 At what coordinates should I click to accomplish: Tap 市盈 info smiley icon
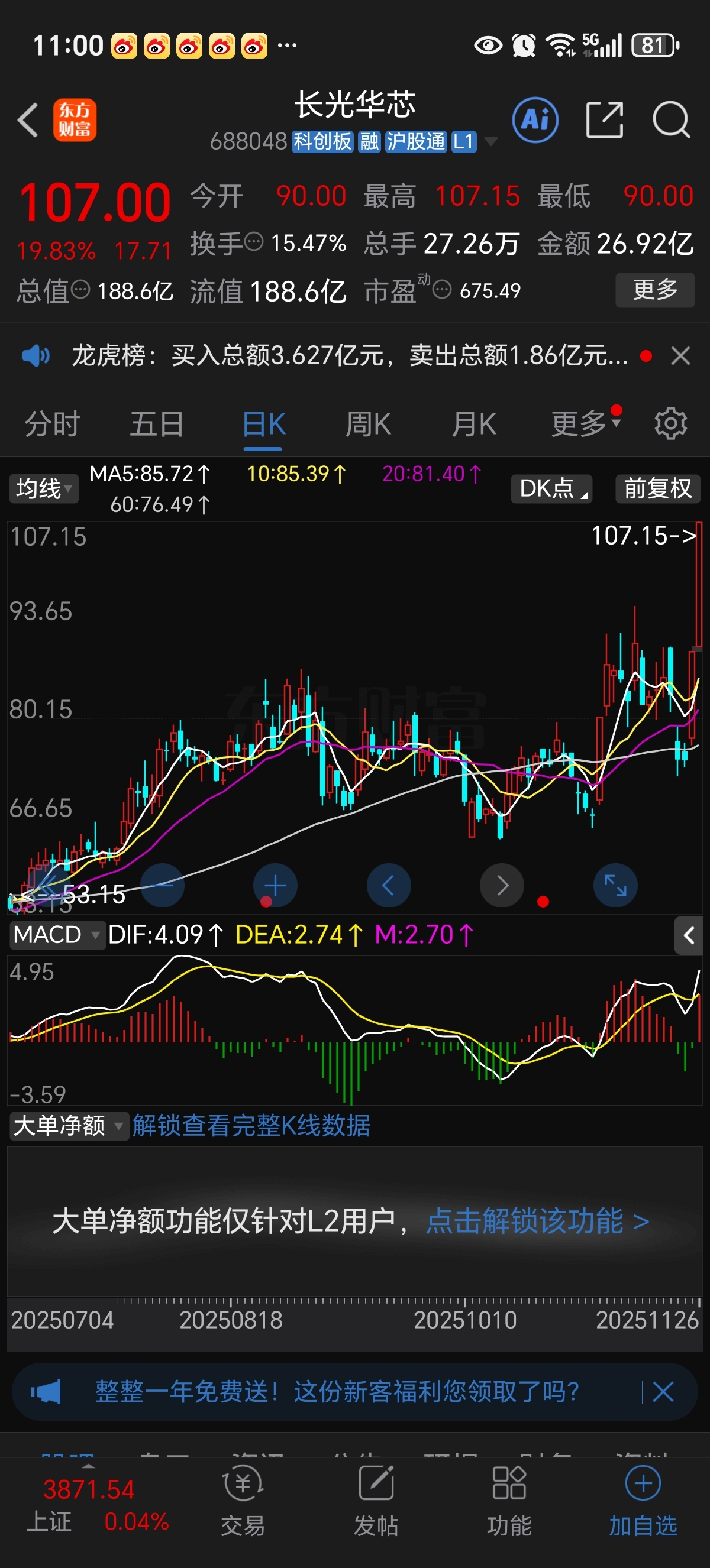[x=442, y=289]
